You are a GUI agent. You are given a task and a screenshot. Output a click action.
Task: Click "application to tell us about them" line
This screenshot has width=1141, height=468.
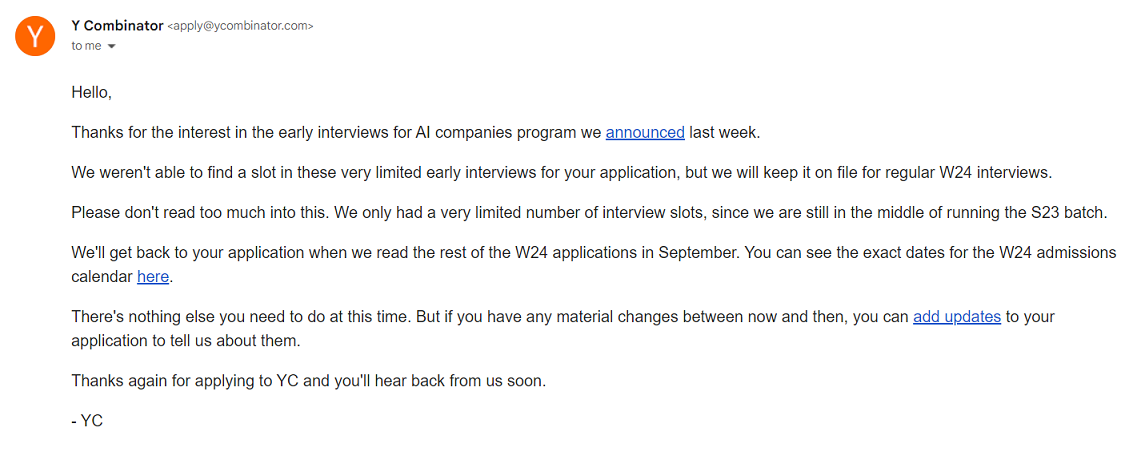(x=185, y=340)
